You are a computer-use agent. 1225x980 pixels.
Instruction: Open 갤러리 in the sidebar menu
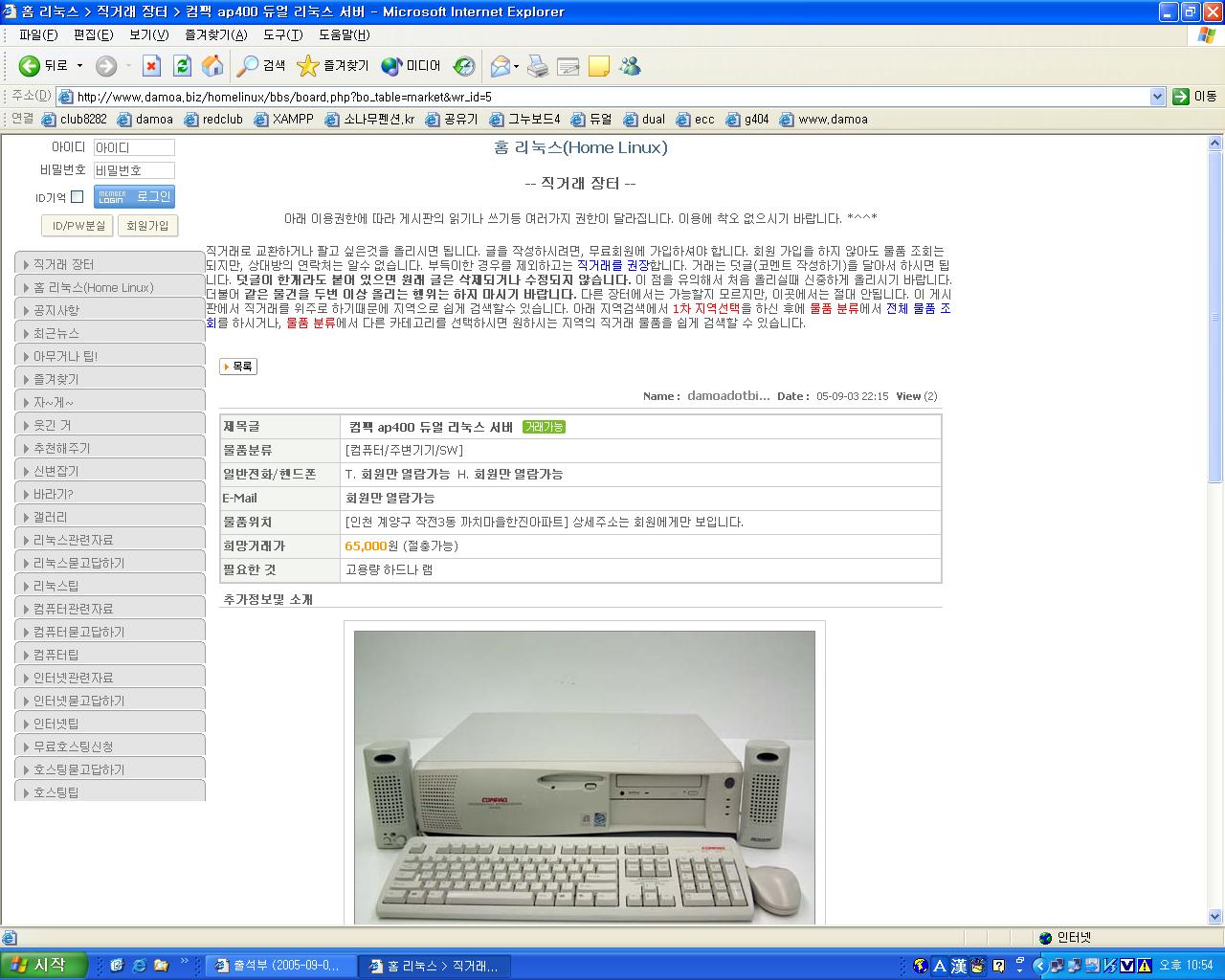coord(110,517)
